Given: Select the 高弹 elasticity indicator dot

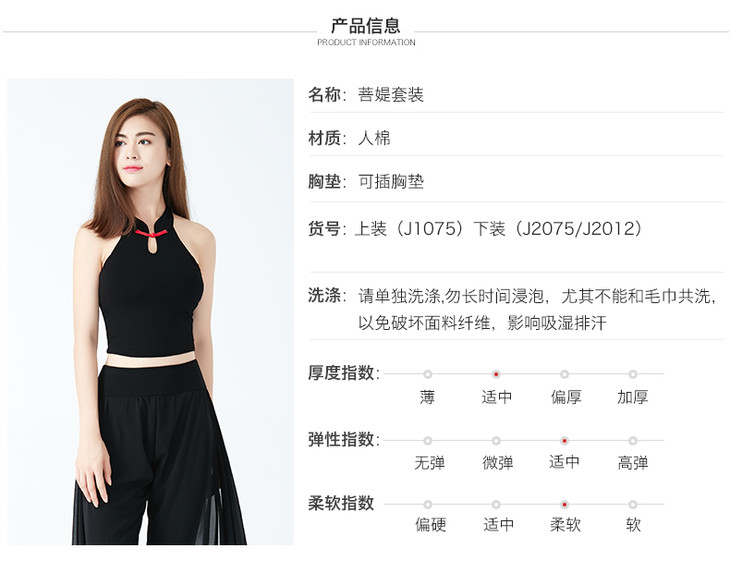Looking at the screenshot, I should 632,440.
